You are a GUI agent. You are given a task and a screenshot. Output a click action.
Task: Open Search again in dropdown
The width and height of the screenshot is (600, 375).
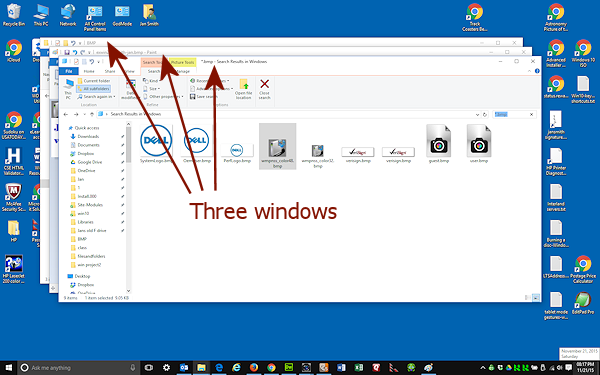pyautogui.click(x=96, y=97)
